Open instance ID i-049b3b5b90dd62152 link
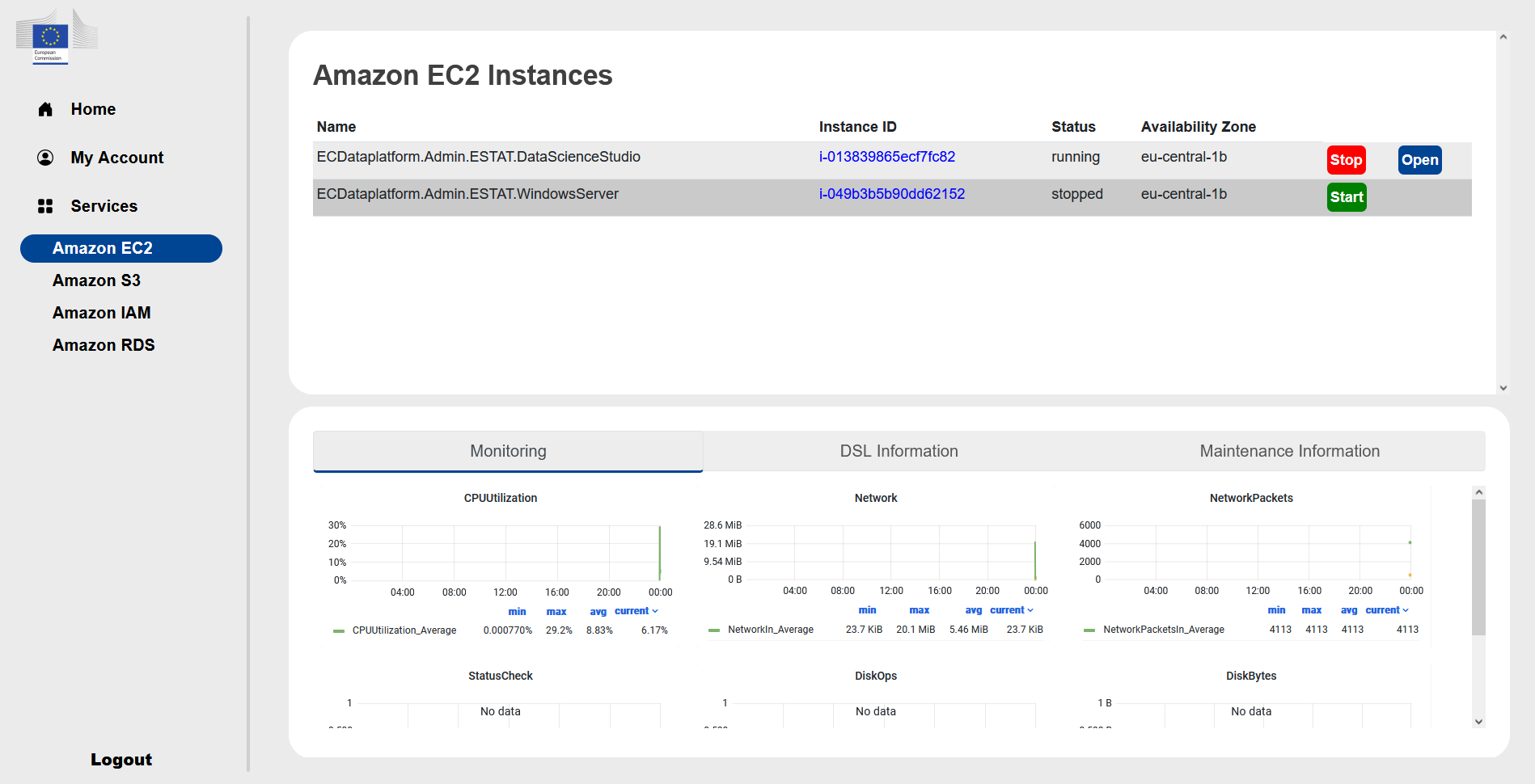This screenshot has height=784, width=1535. pyautogui.click(x=891, y=194)
